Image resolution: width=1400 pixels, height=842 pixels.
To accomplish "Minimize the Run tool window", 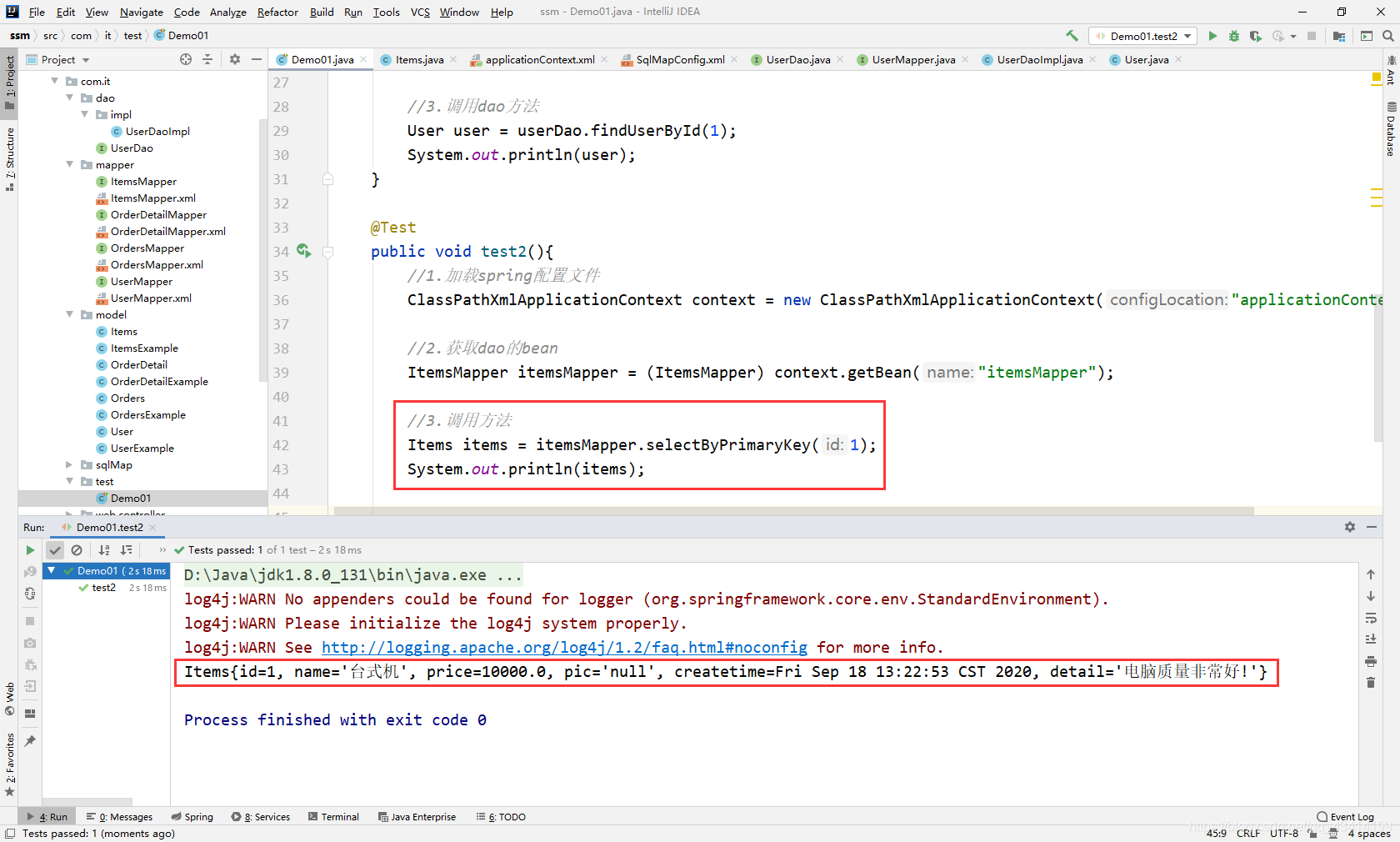I will 1372,527.
